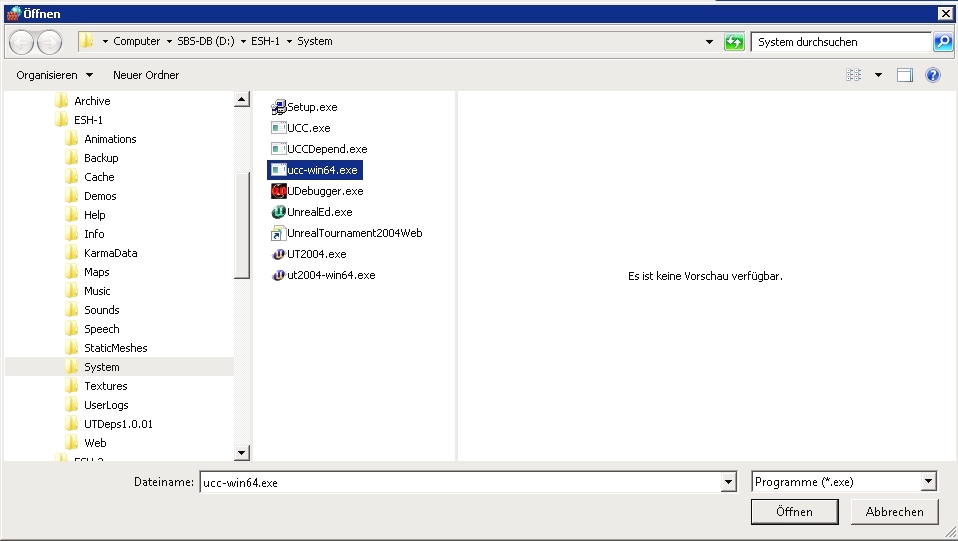The height and width of the screenshot is (541, 958).
Task: Click the Backup folder icon
Action: (x=71, y=157)
